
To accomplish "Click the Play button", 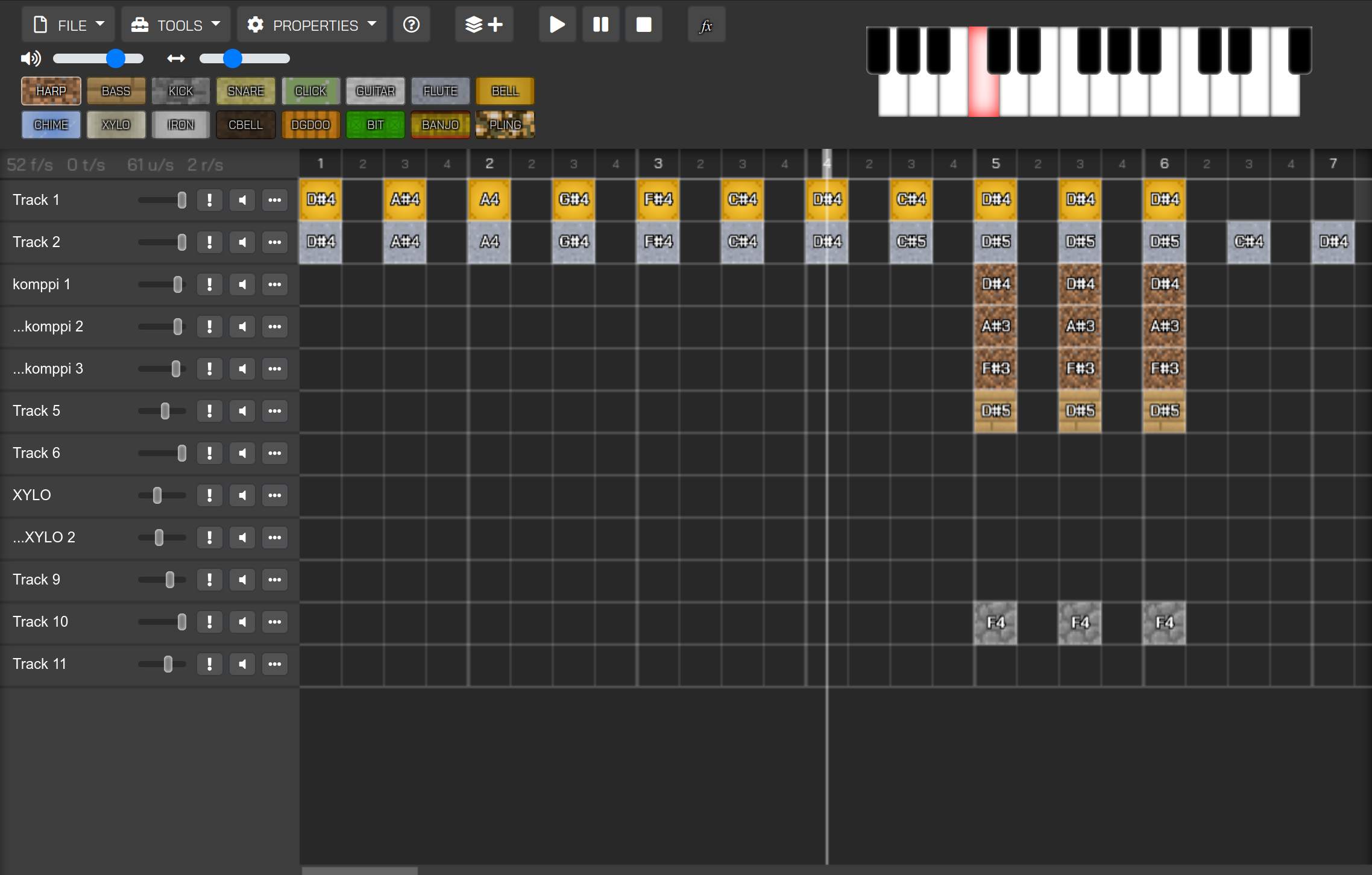I will click(x=557, y=25).
